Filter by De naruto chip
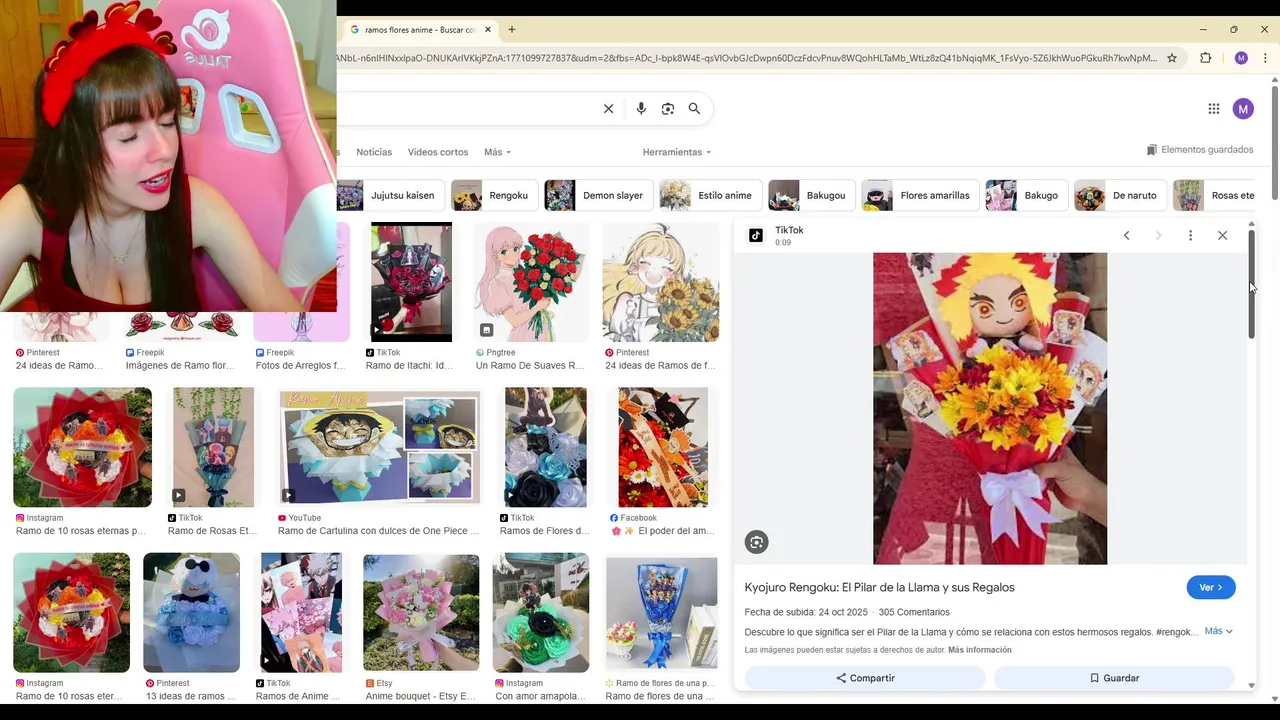Image resolution: width=1280 pixels, height=720 pixels. [1121, 196]
